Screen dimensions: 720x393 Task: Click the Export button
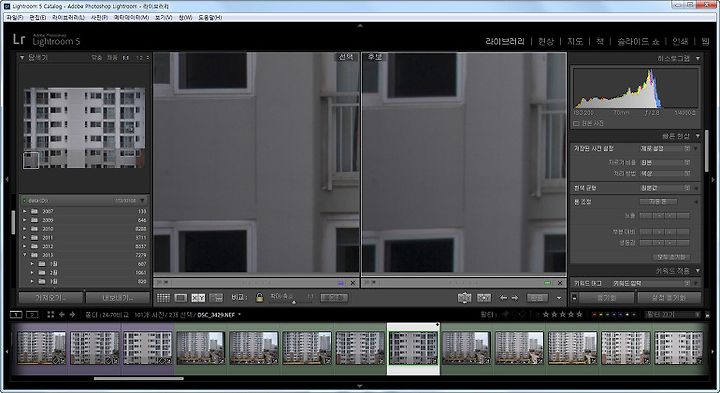pos(118,298)
